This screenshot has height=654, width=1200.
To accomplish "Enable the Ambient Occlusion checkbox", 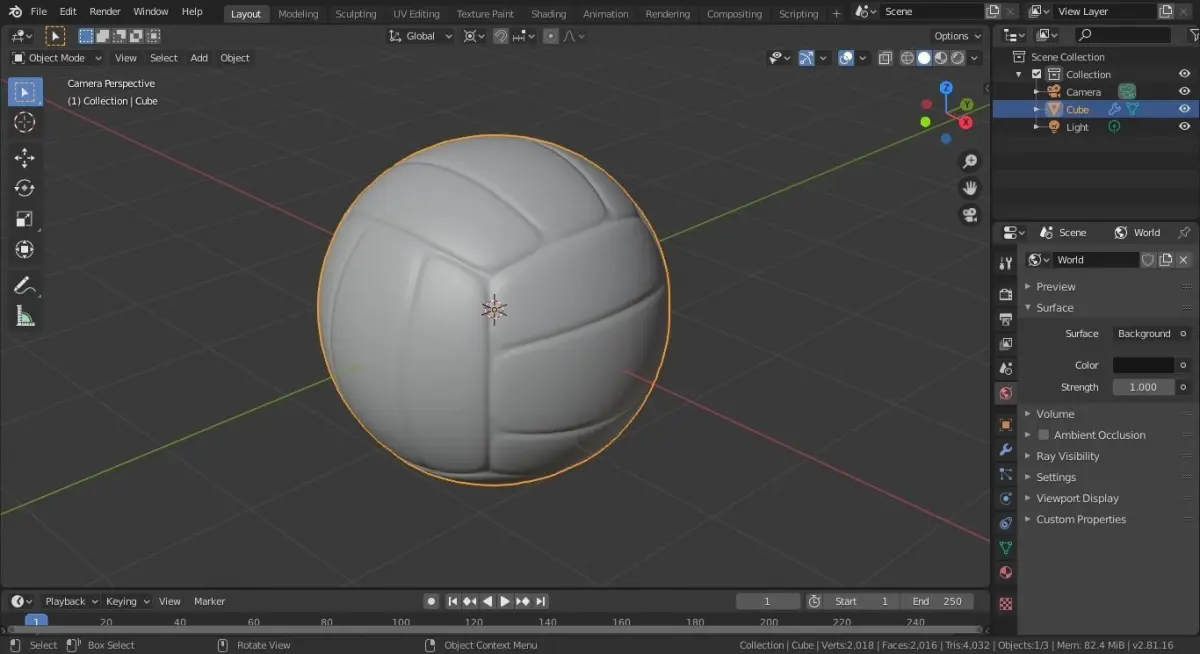I will (x=1043, y=435).
